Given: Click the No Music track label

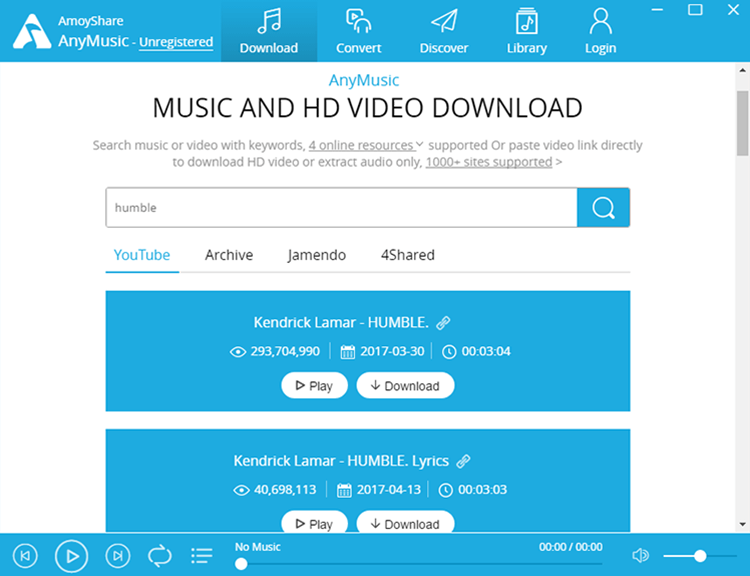Looking at the screenshot, I should click(258, 547).
